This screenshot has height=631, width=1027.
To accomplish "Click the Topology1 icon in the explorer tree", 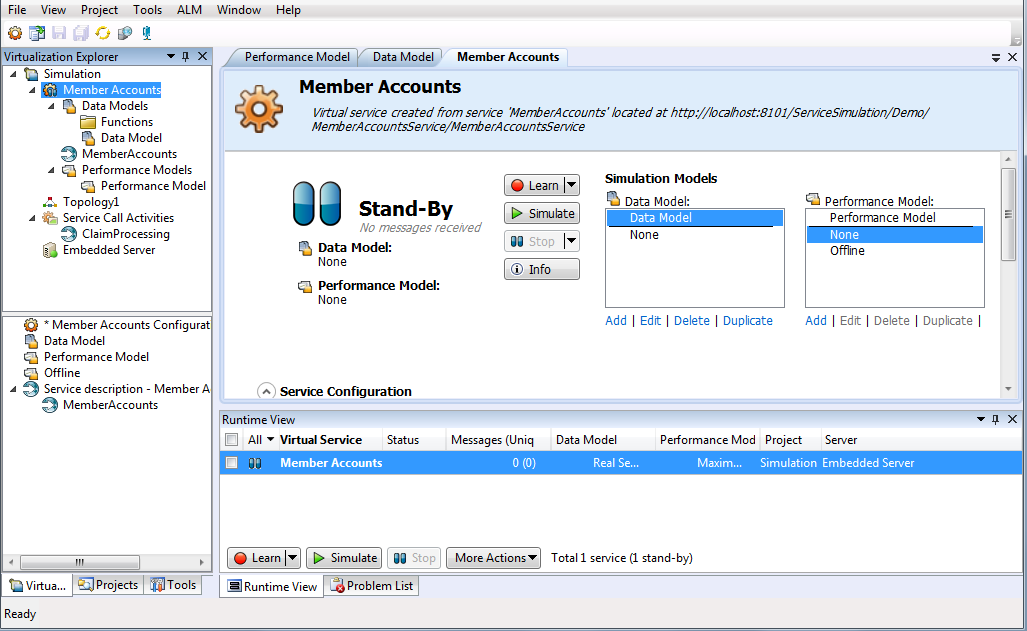I will (x=50, y=202).
